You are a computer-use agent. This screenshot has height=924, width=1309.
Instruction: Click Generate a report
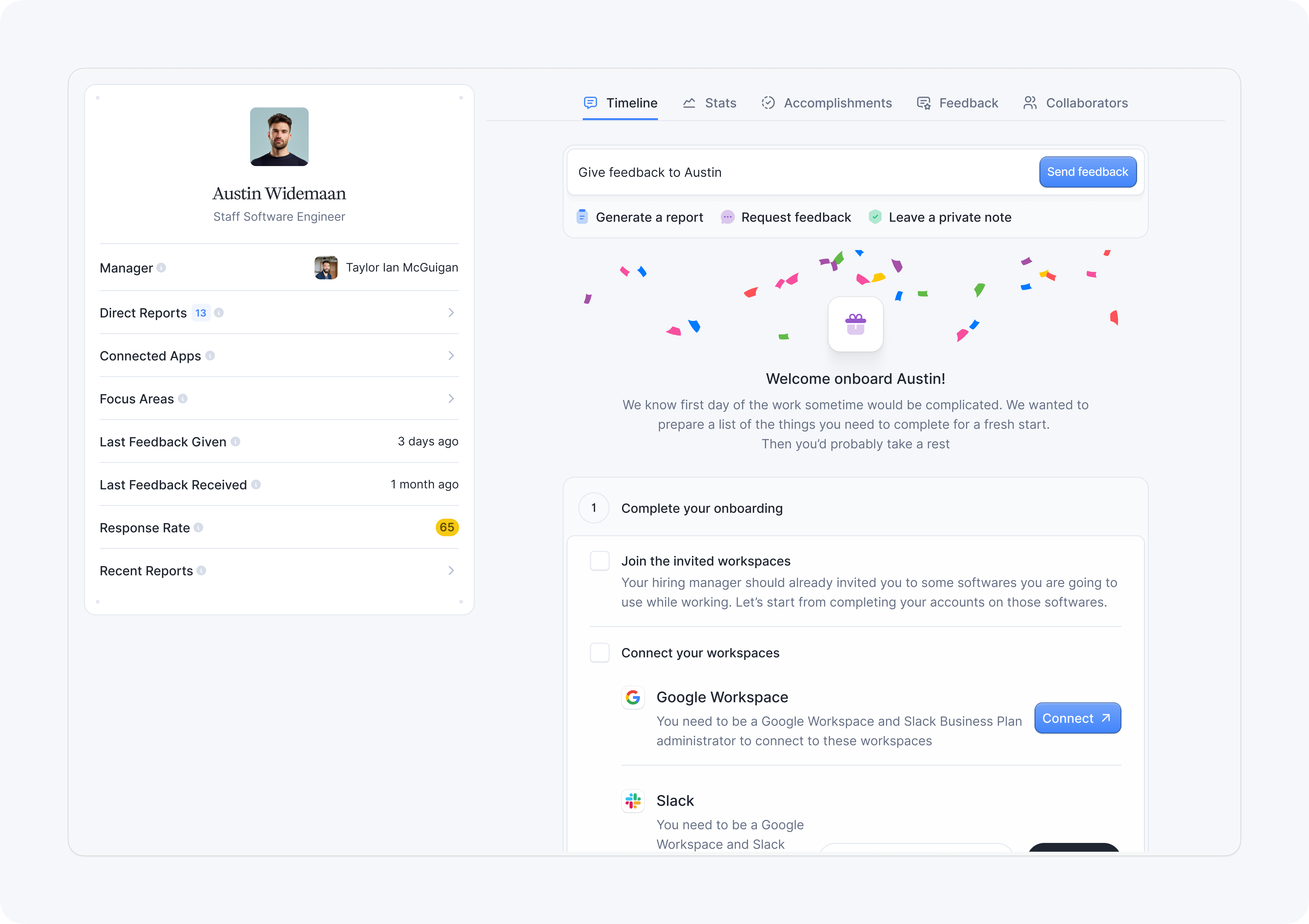[640, 217]
